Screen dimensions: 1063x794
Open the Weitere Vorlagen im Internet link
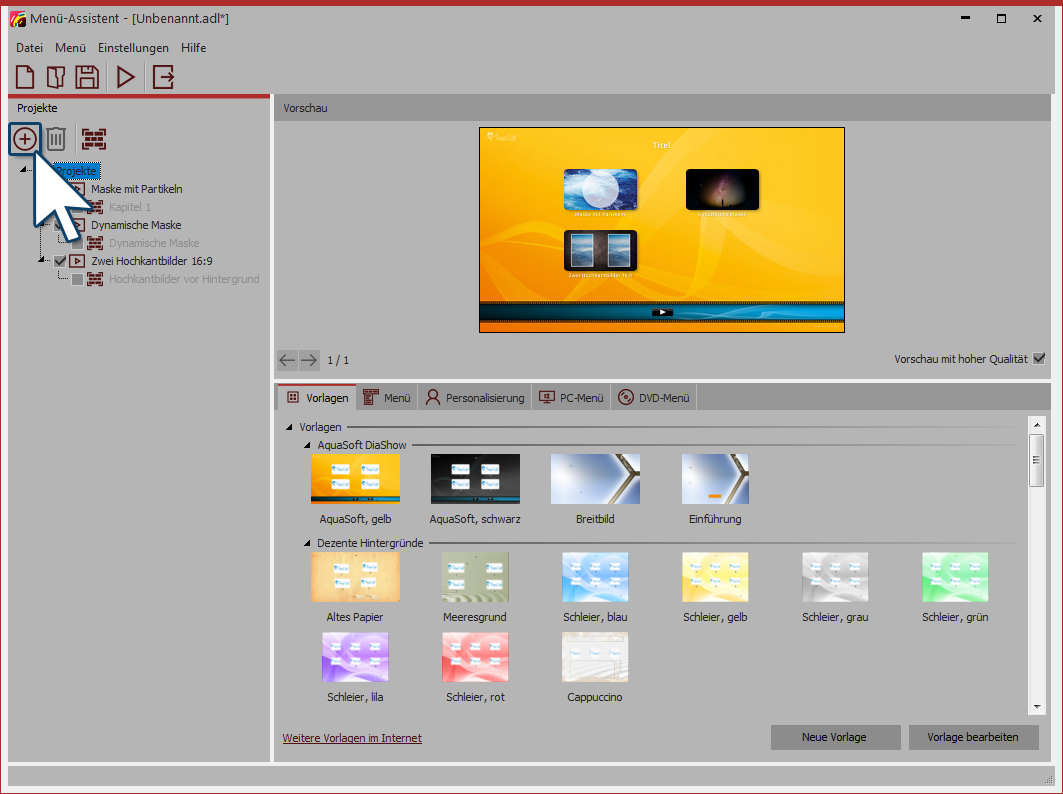(352, 738)
